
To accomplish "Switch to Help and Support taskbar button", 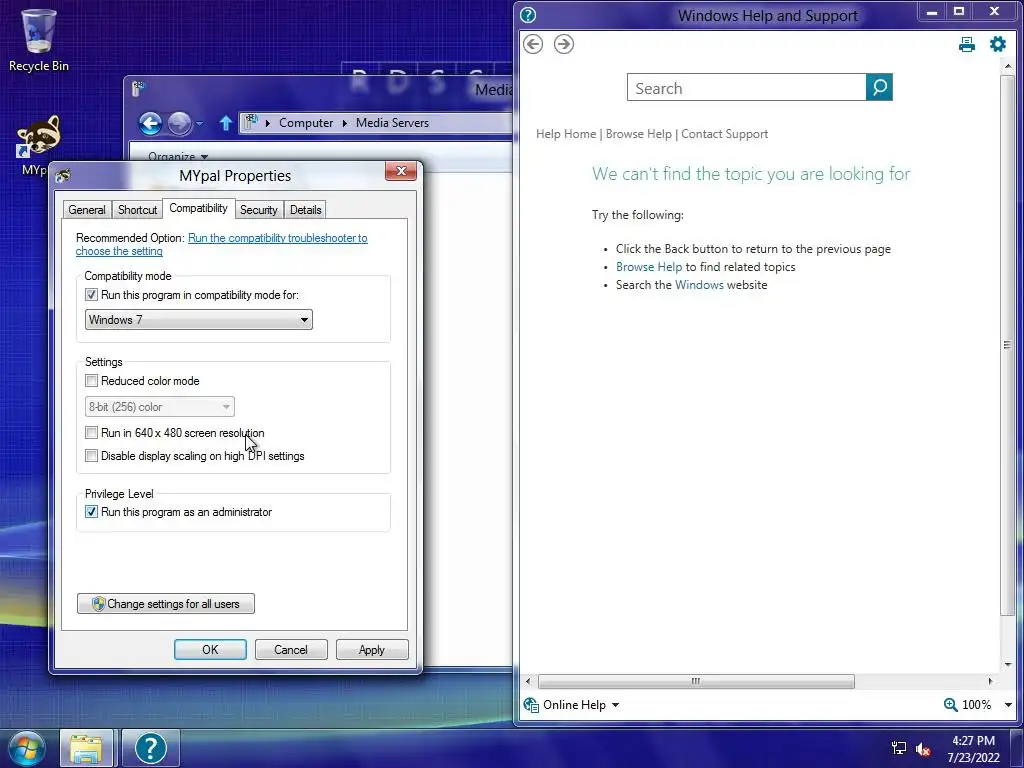I will [x=151, y=748].
